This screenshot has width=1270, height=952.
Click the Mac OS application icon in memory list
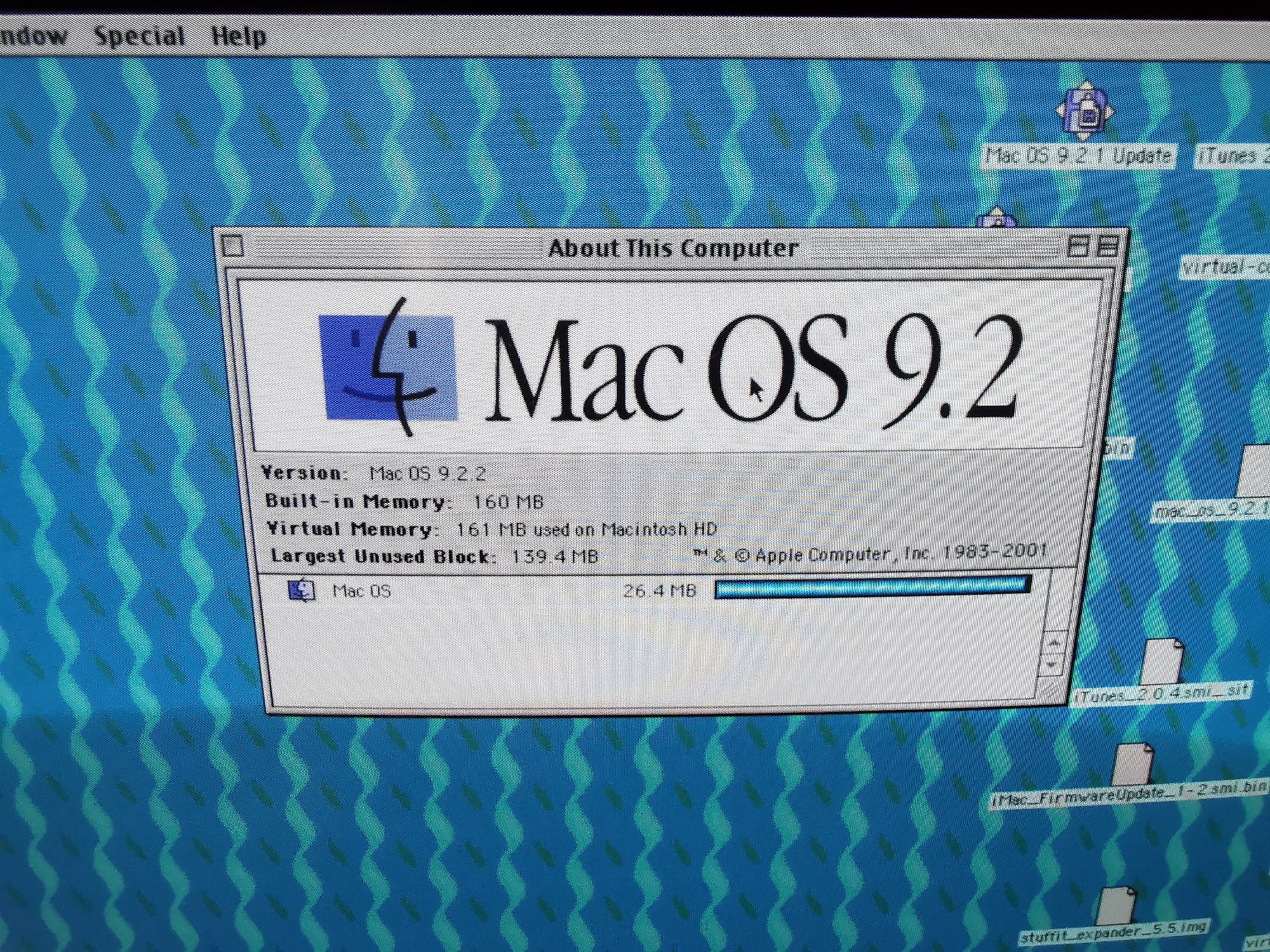(x=302, y=590)
